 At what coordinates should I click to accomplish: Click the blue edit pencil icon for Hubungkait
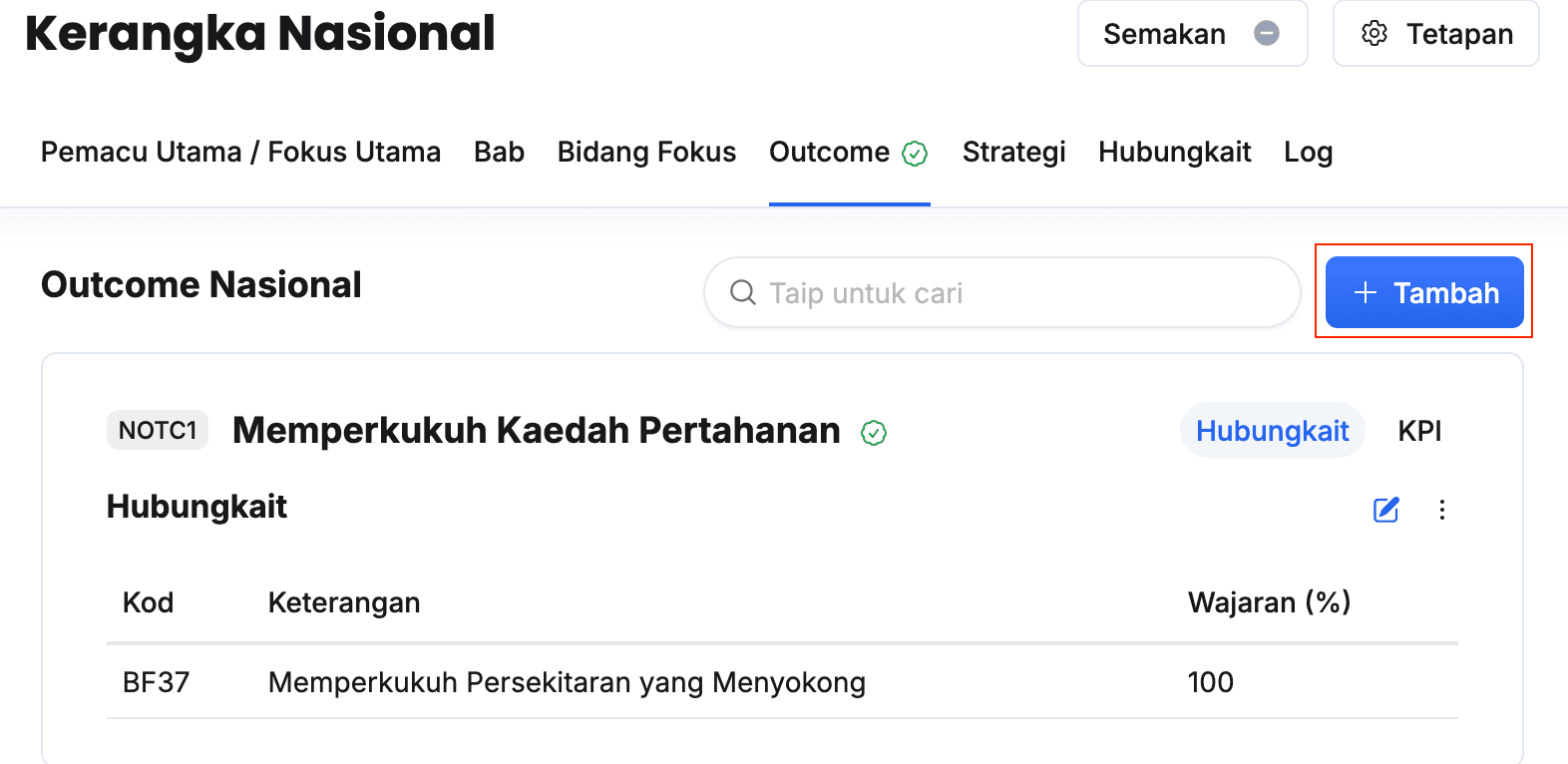tap(1386, 510)
